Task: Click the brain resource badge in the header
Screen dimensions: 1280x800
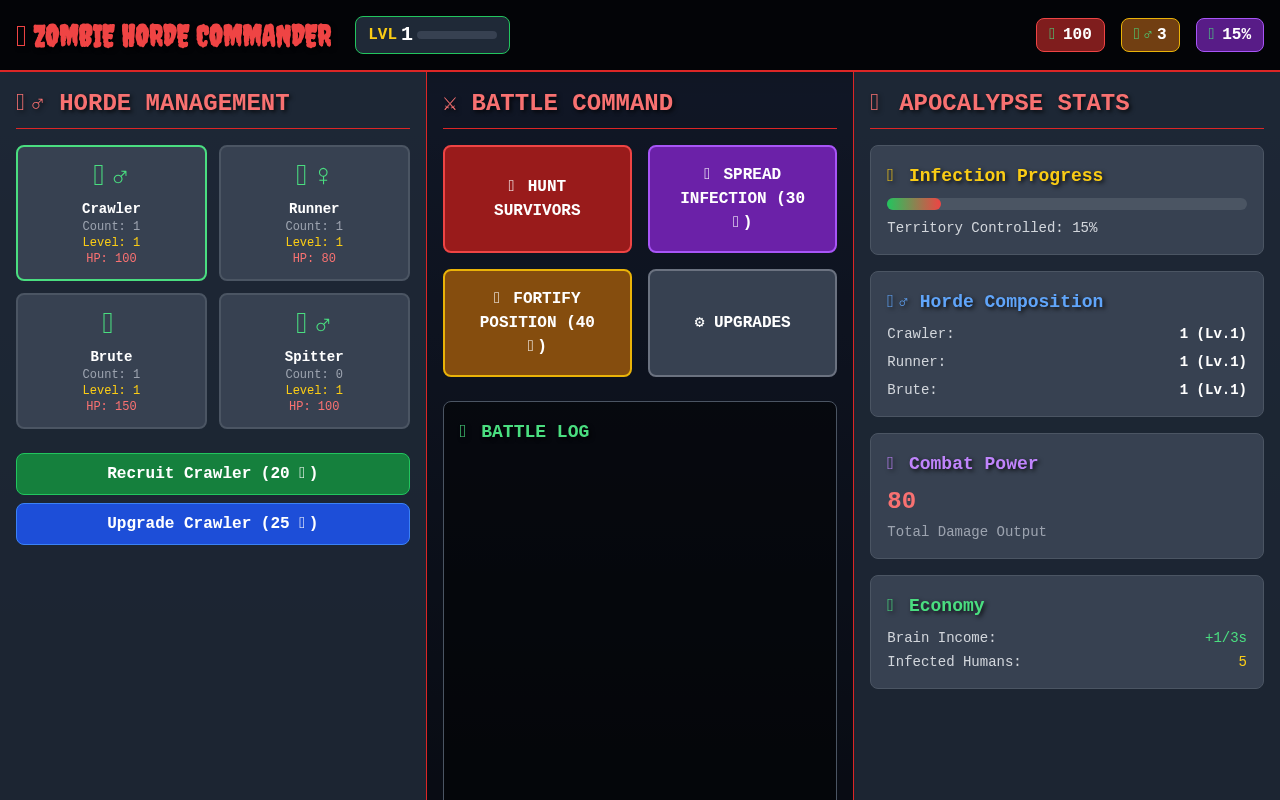Action: [1070, 34]
